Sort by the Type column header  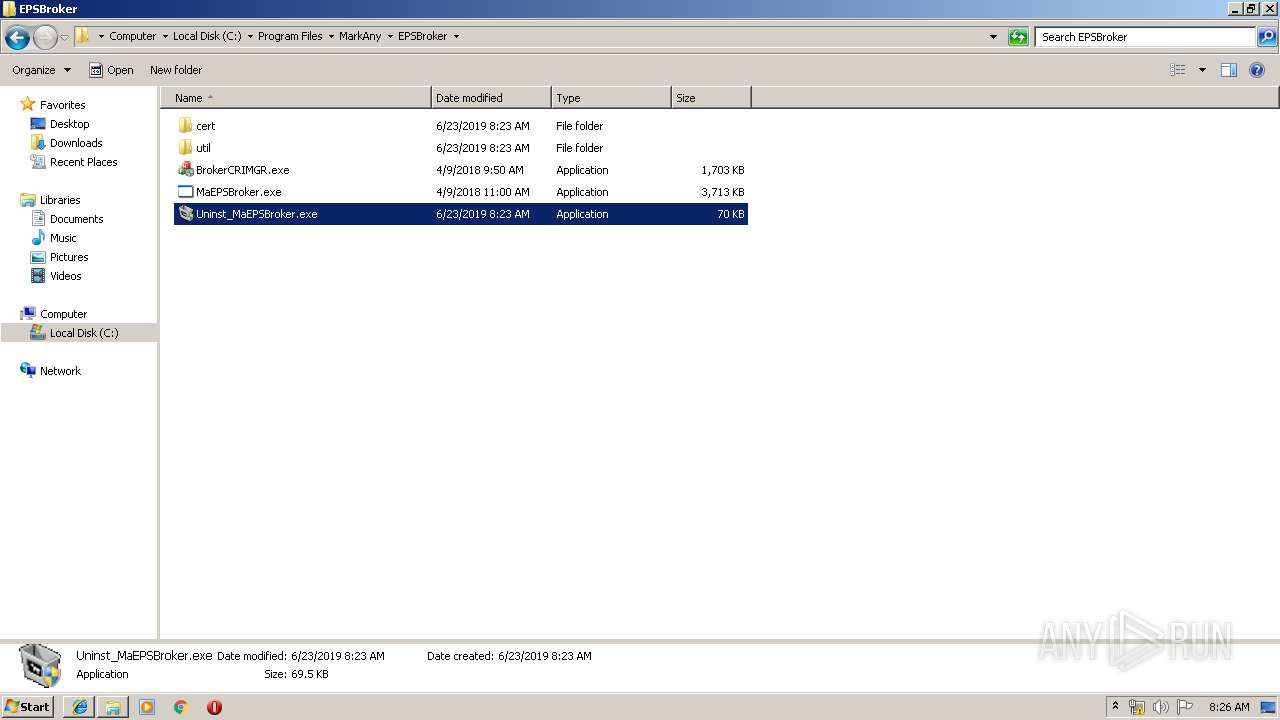click(x=611, y=98)
